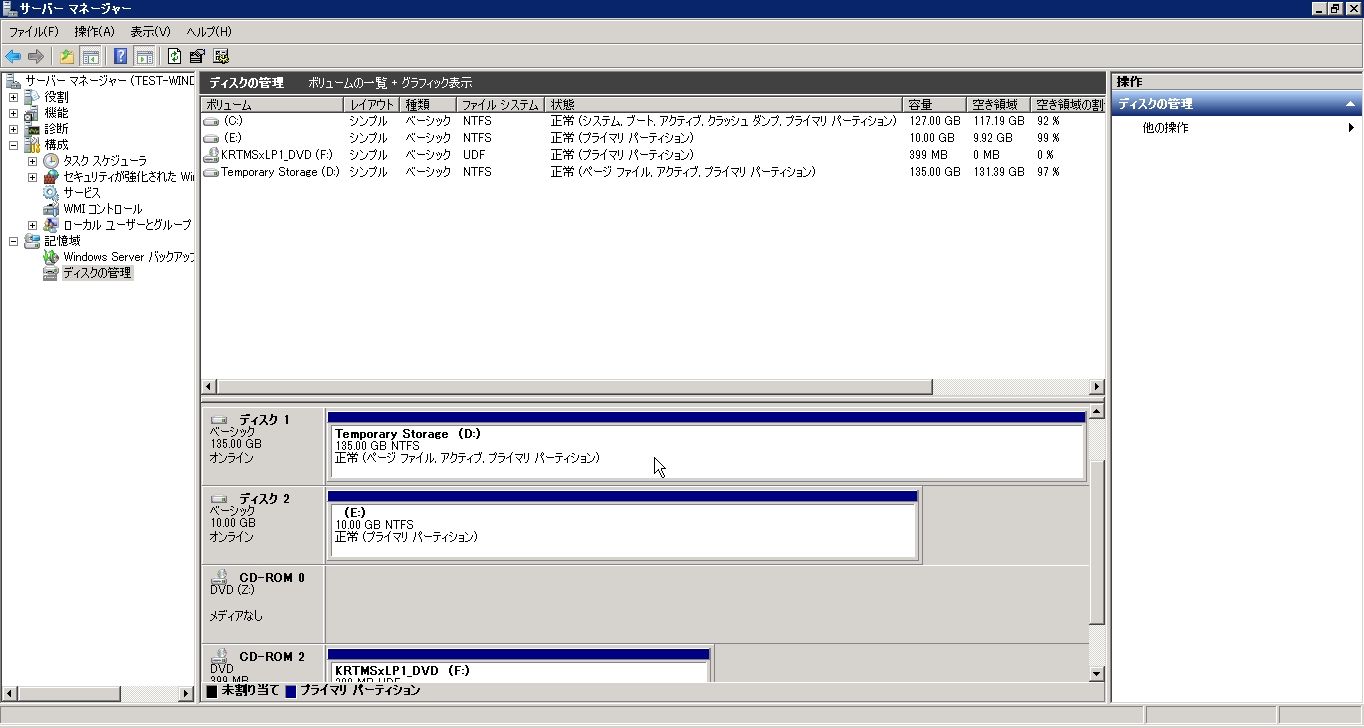Click the 診断 icon in the tree
Viewport: 1364px width, 728px height.
(32, 129)
